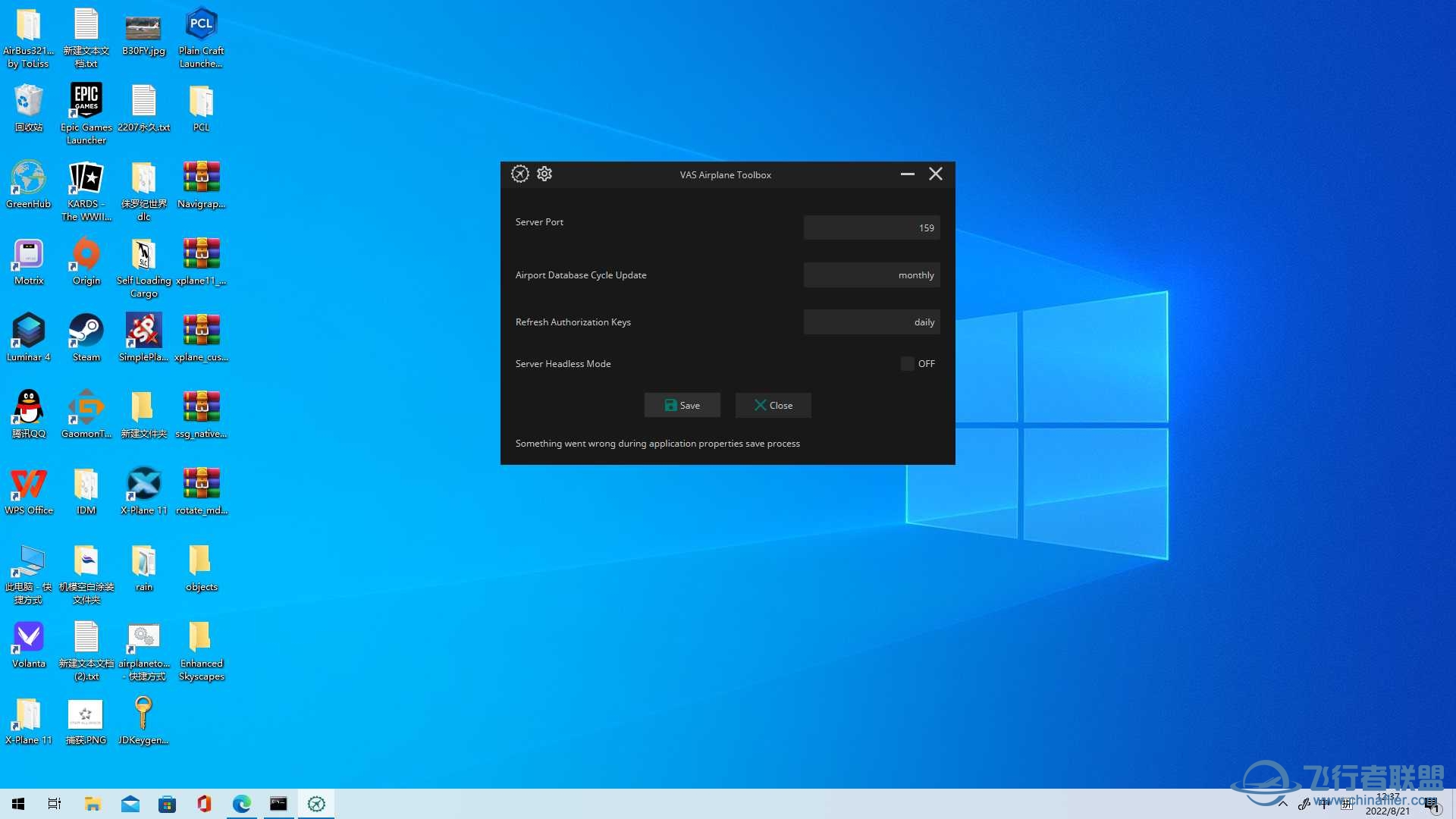Launch Luminar 4 desktop icon
This screenshot has height=819, width=1456.
click(x=27, y=336)
